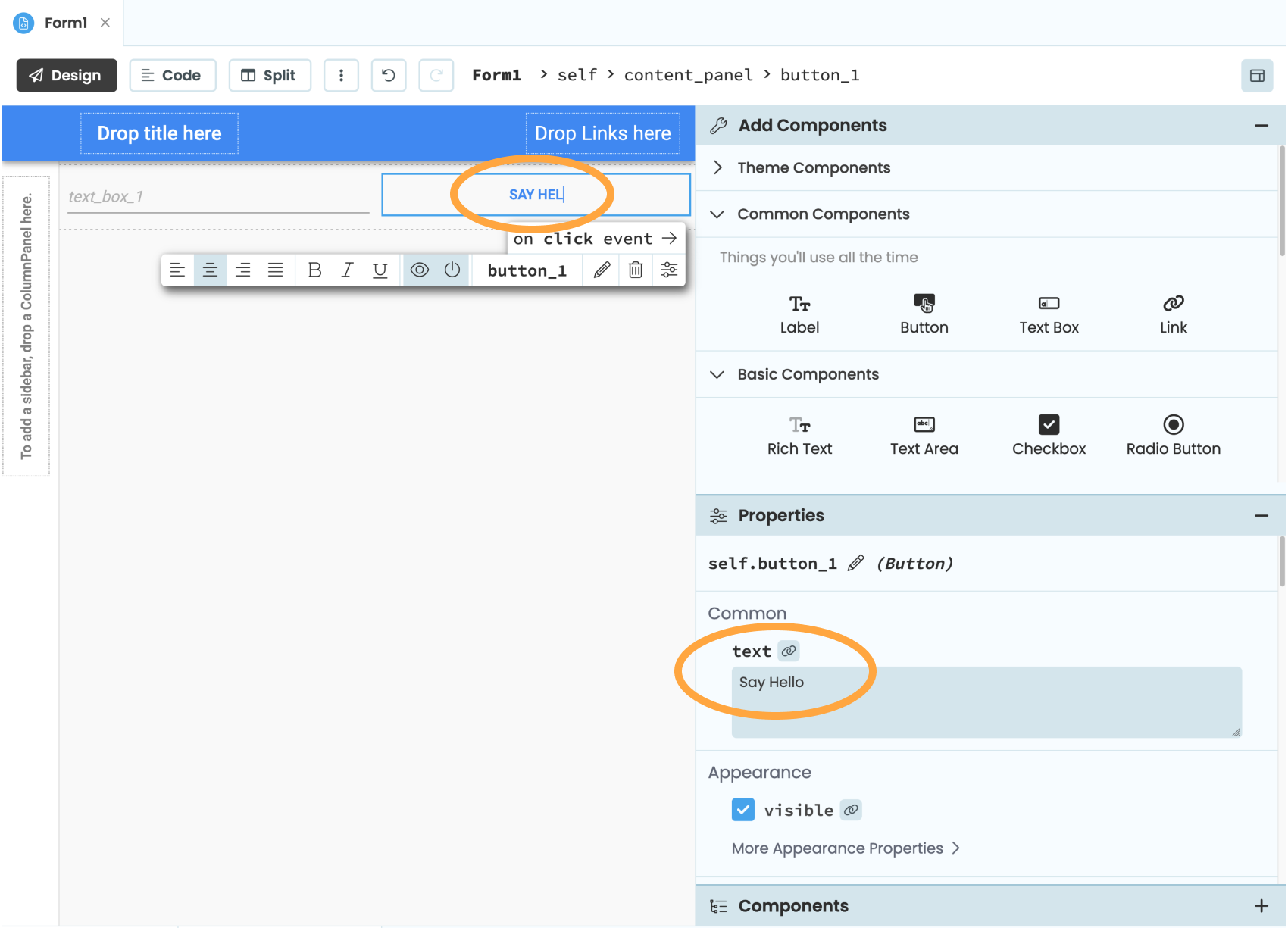Image resolution: width=1288 pixels, height=928 pixels.
Task: Toggle bold formatting for button text
Action: click(x=314, y=270)
